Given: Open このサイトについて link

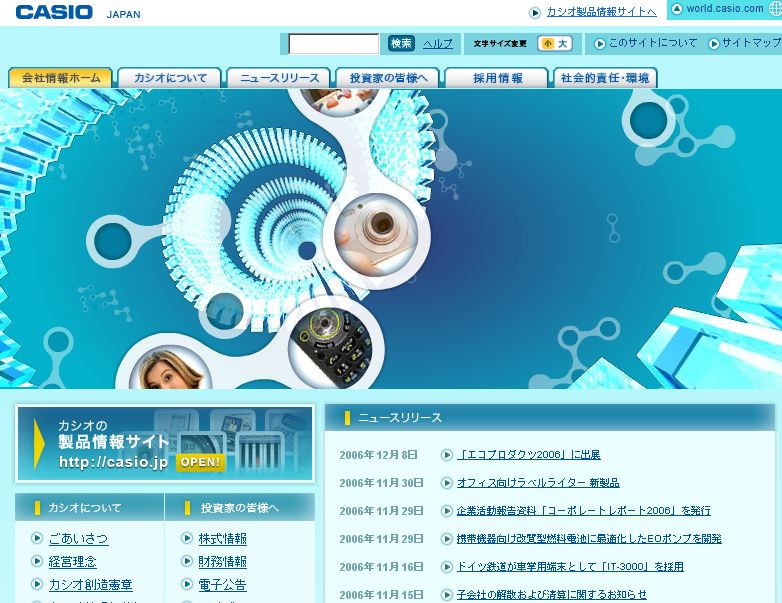Looking at the screenshot, I should tap(652, 43).
